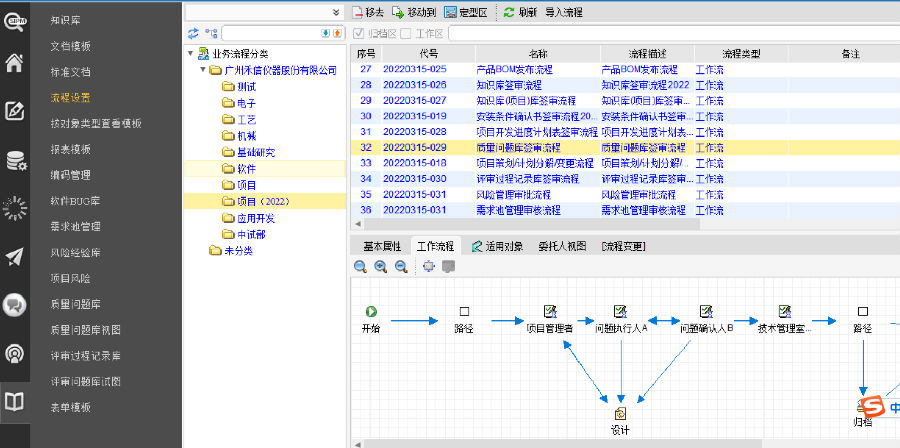Open 编码管理 in the side menu
This screenshot has height=448, width=900.
tap(71, 175)
